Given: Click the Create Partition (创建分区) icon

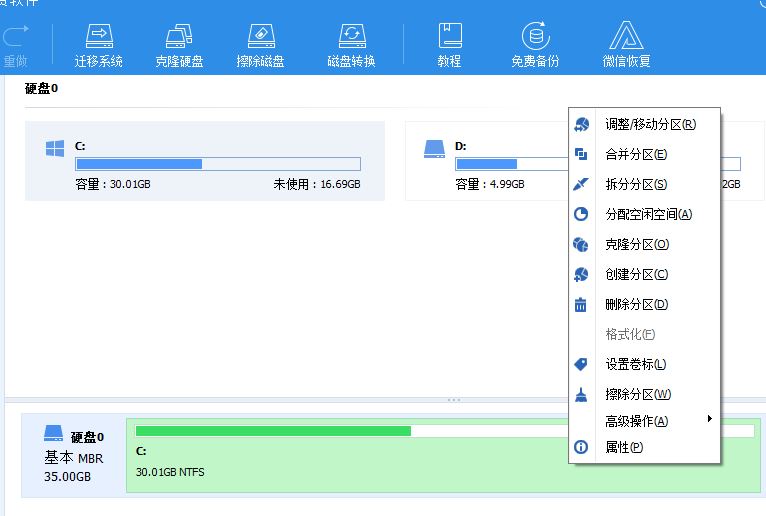Looking at the screenshot, I should [x=581, y=275].
